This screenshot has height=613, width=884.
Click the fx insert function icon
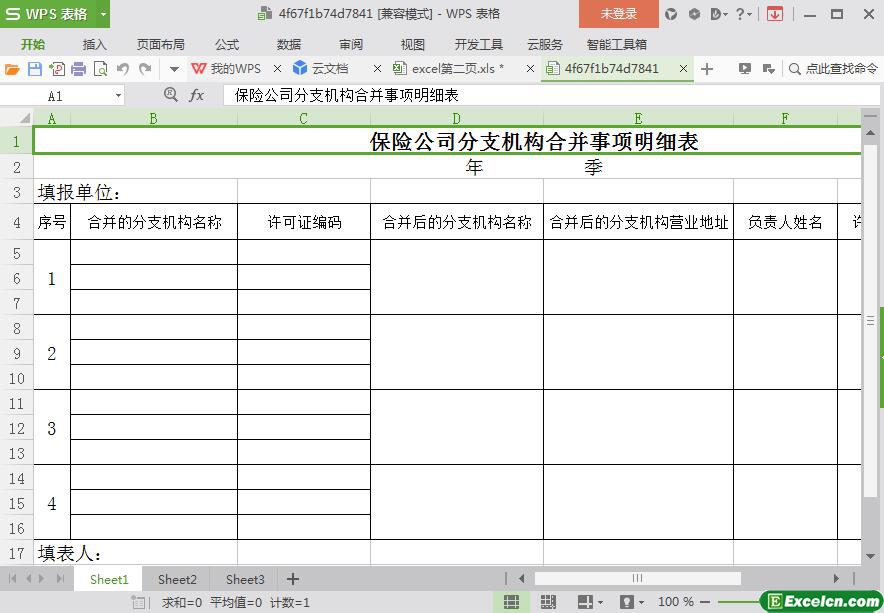[x=197, y=95]
